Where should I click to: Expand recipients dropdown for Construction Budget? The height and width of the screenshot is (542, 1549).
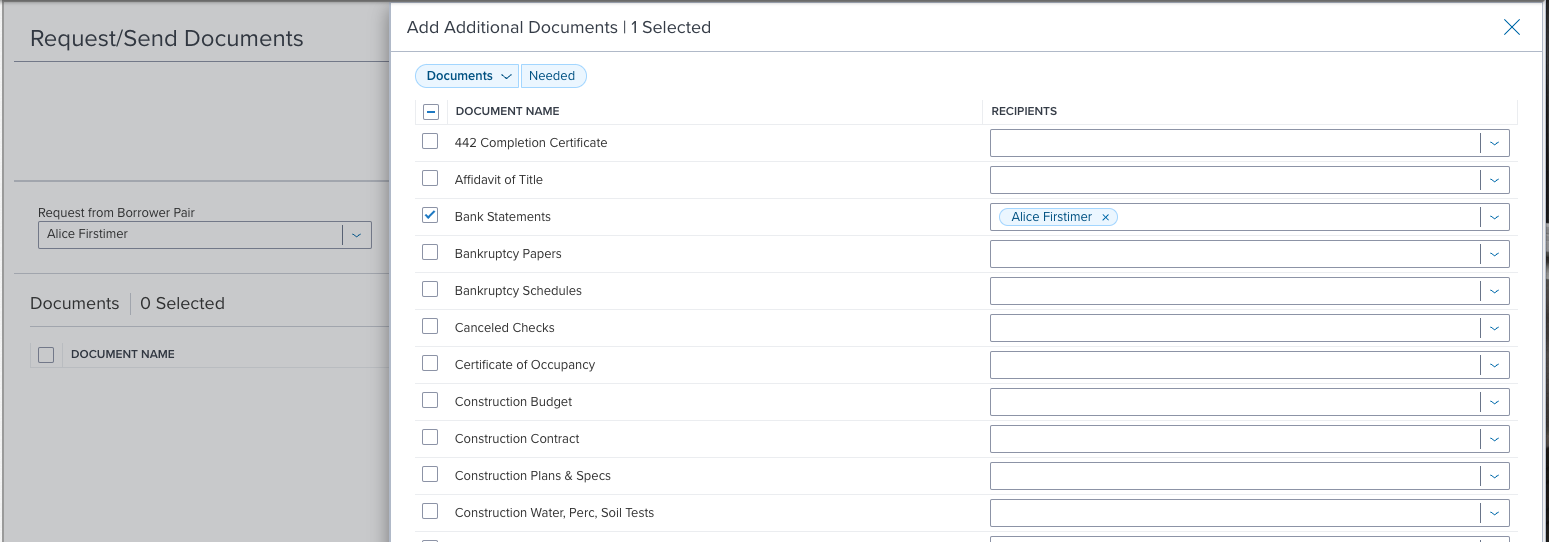click(x=1494, y=402)
